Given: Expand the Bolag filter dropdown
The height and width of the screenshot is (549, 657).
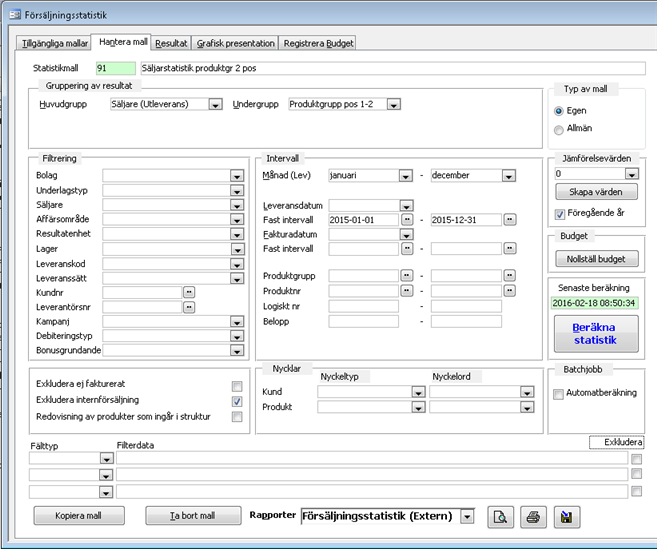Looking at the screenshot, I should pos(237,175).
